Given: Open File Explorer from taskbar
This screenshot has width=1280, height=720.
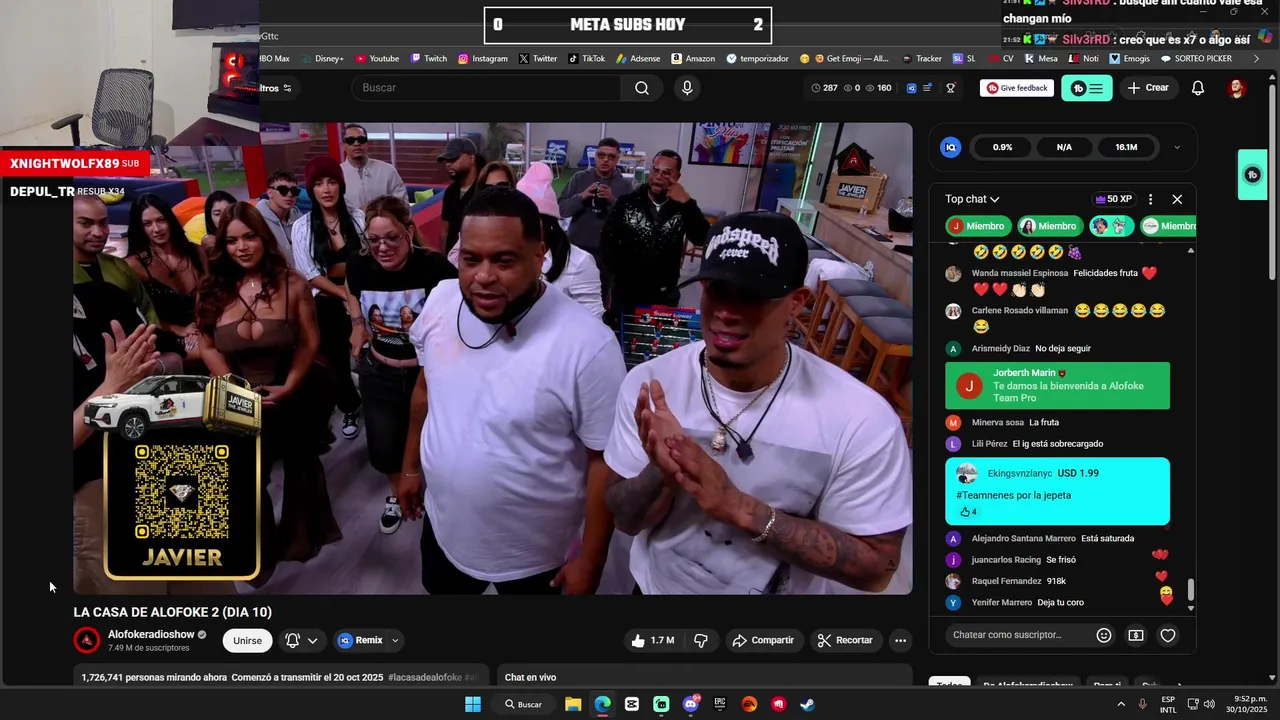Looking at the screenshot, I should 573,704.
